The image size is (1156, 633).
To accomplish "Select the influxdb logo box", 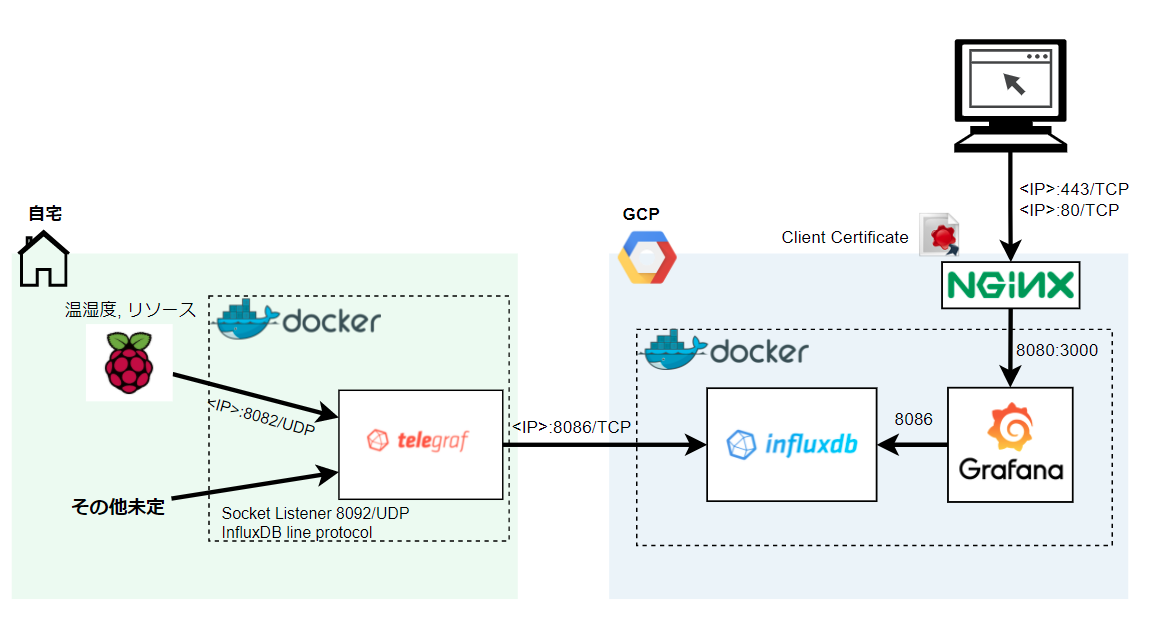I will click(x=791, y=444).
